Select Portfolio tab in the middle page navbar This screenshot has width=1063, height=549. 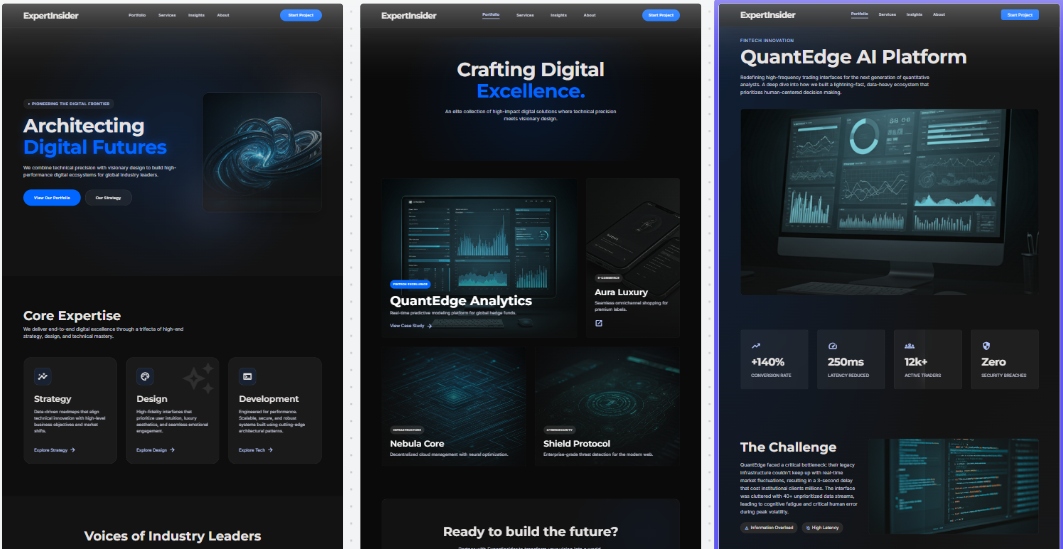[x=491, y=14]
